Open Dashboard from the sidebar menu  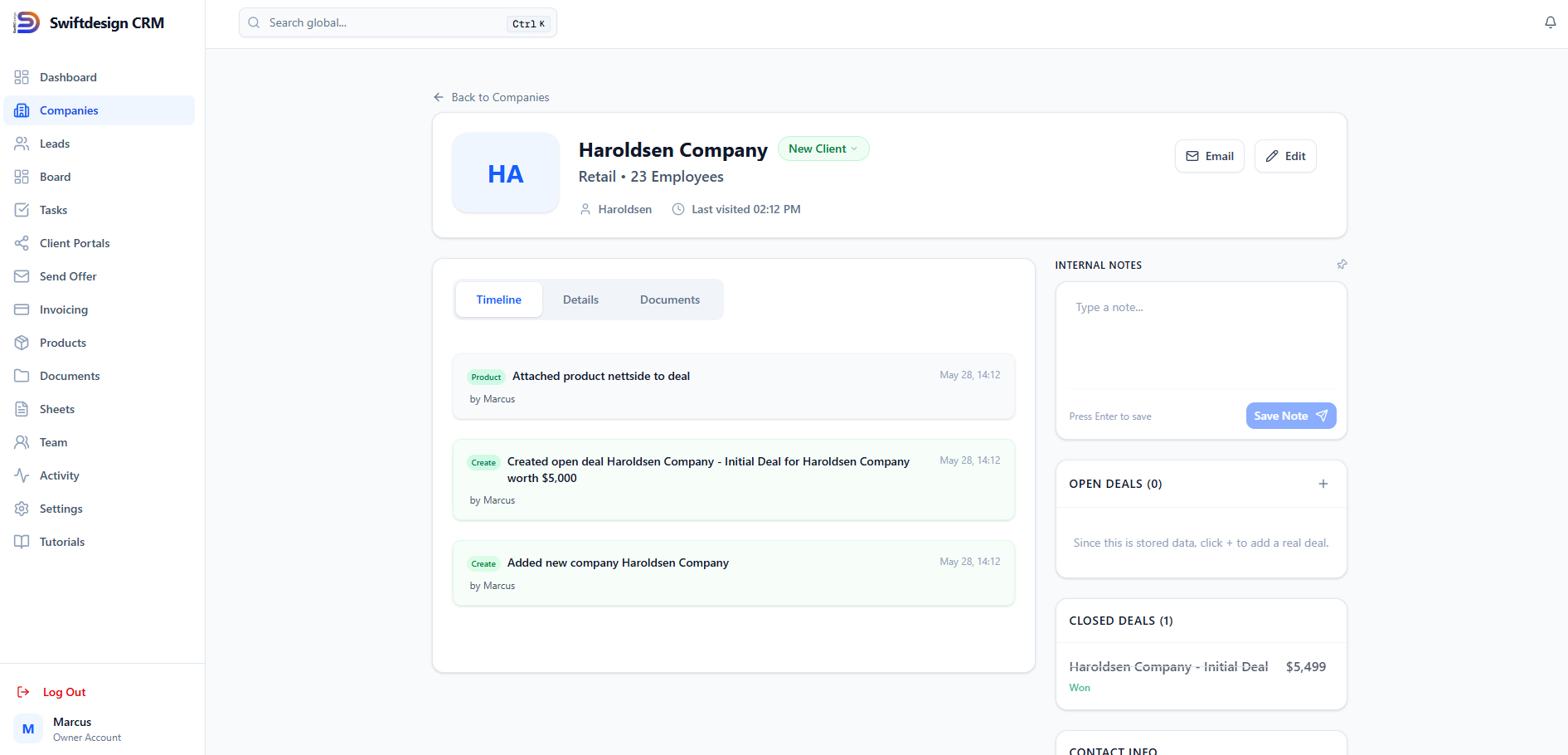click(68, 77)
